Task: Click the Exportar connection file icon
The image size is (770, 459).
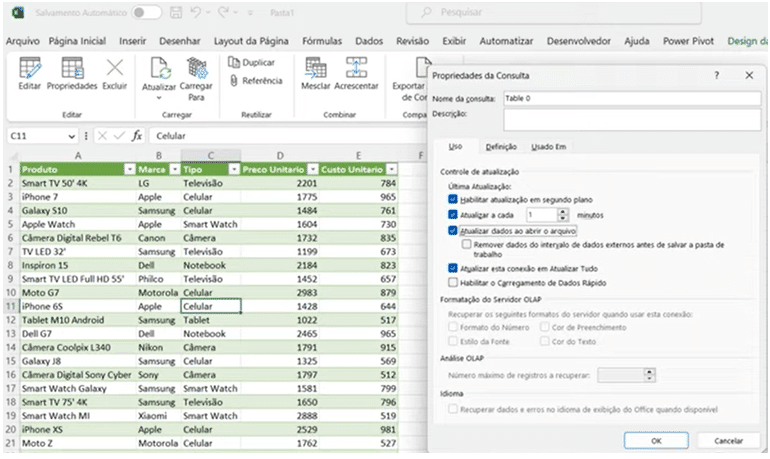Action: click(422, 68)
